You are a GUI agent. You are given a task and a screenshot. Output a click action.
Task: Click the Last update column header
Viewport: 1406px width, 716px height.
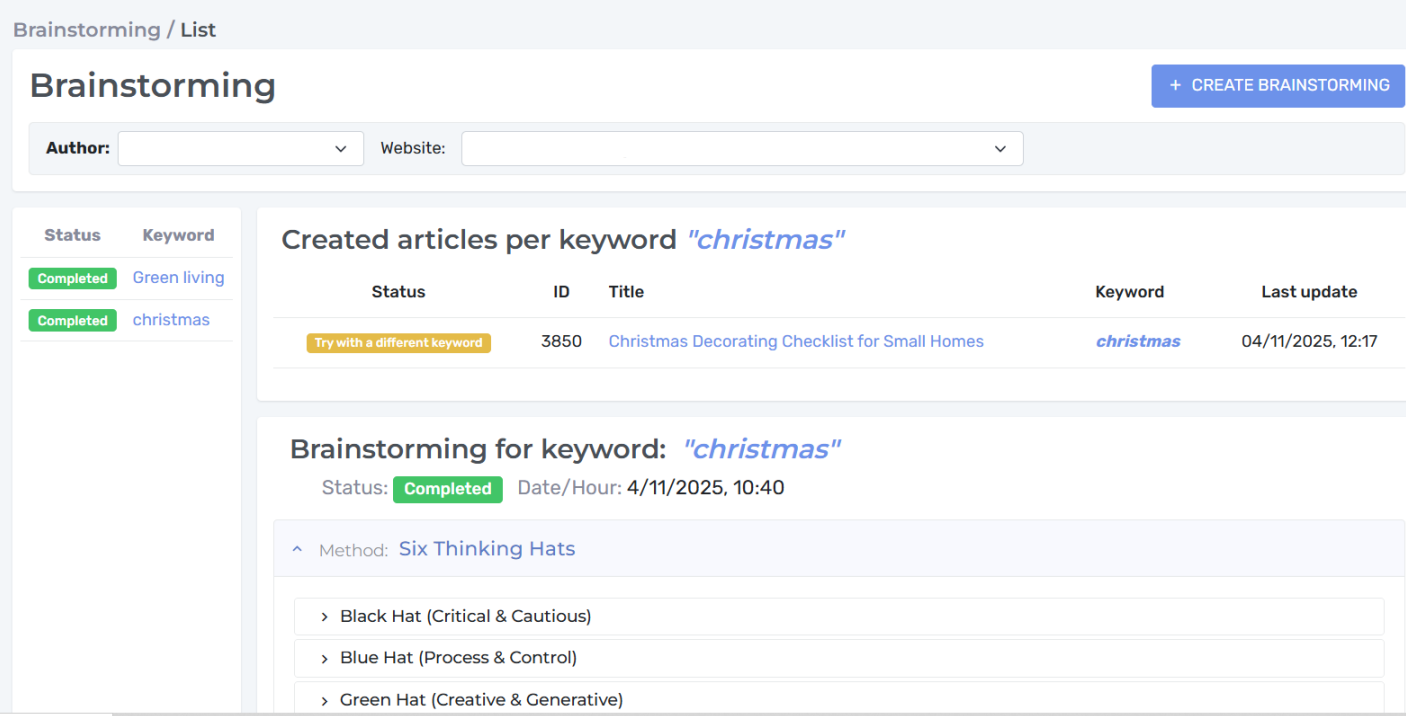click(x=1309, y=292)
